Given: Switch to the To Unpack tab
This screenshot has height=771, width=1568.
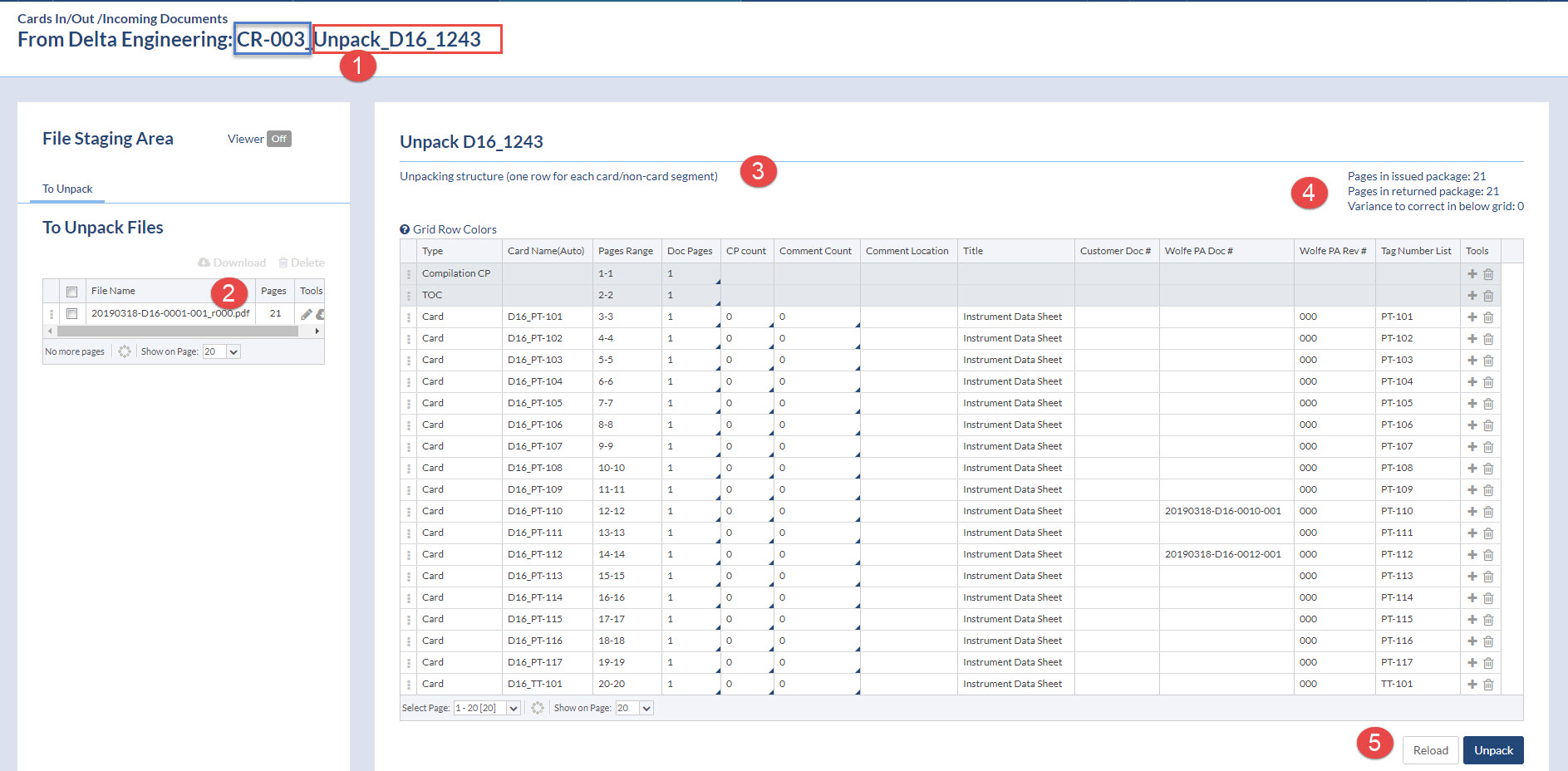Looking at the screenshot, I should [67, 189].
